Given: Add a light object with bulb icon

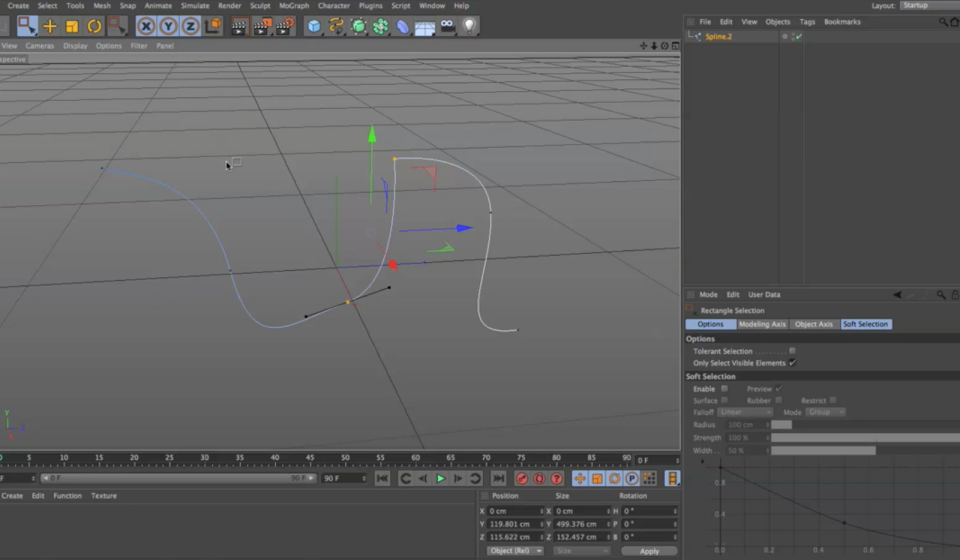Looking at the screenshot, I should click(470, 26).
